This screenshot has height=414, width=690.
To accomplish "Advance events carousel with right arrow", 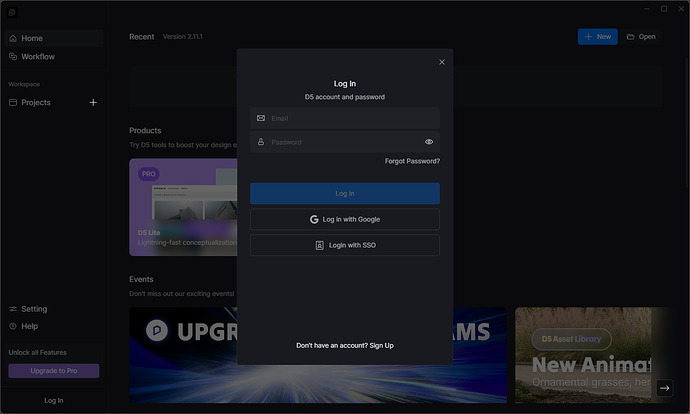I will pyautogui.click(x=664, y=388).
